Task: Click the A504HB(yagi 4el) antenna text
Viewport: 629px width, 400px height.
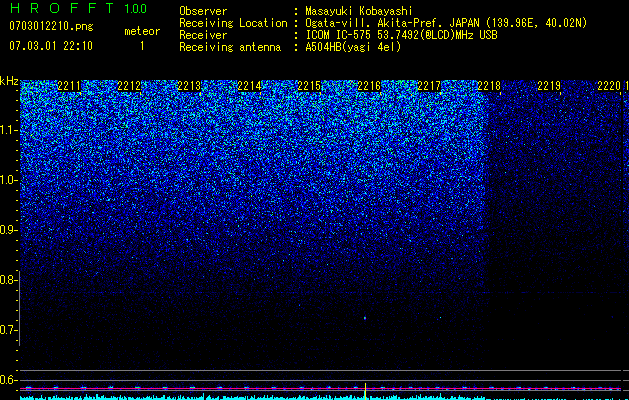Action: coord(353,47)
